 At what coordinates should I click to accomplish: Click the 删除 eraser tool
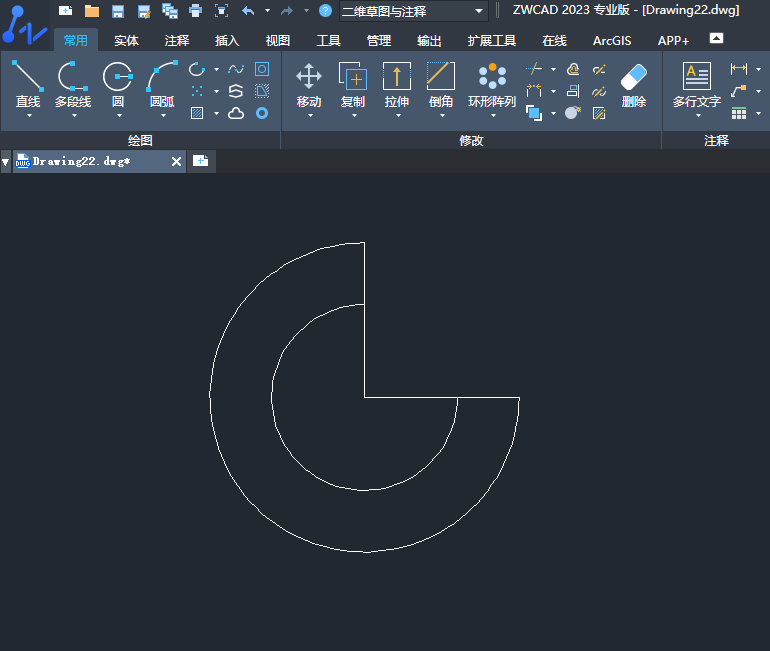tap(634, 84)
